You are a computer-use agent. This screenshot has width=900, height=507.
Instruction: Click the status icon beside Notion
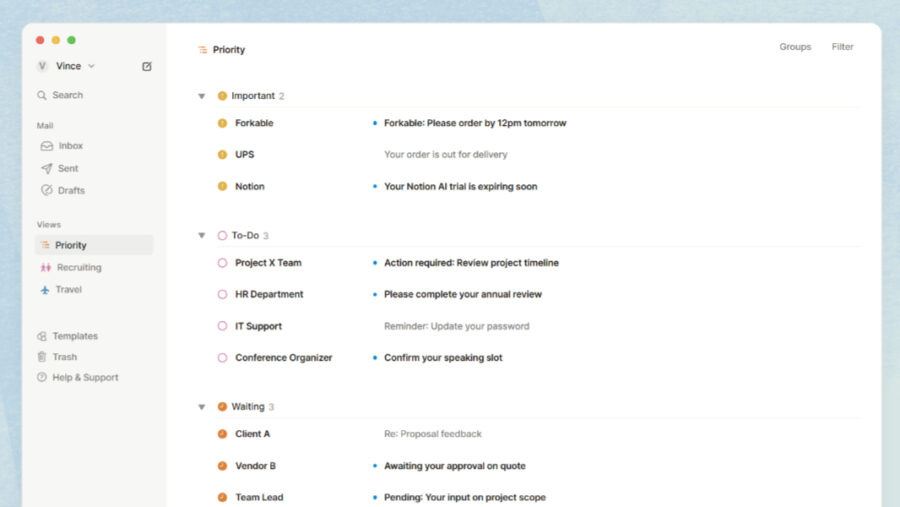222,186
